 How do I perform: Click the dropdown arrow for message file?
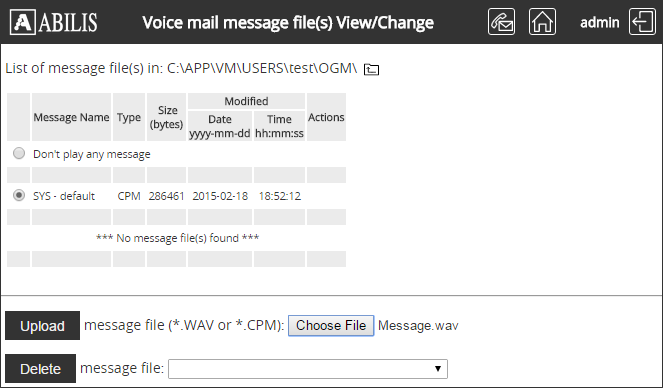pos(438,369)
